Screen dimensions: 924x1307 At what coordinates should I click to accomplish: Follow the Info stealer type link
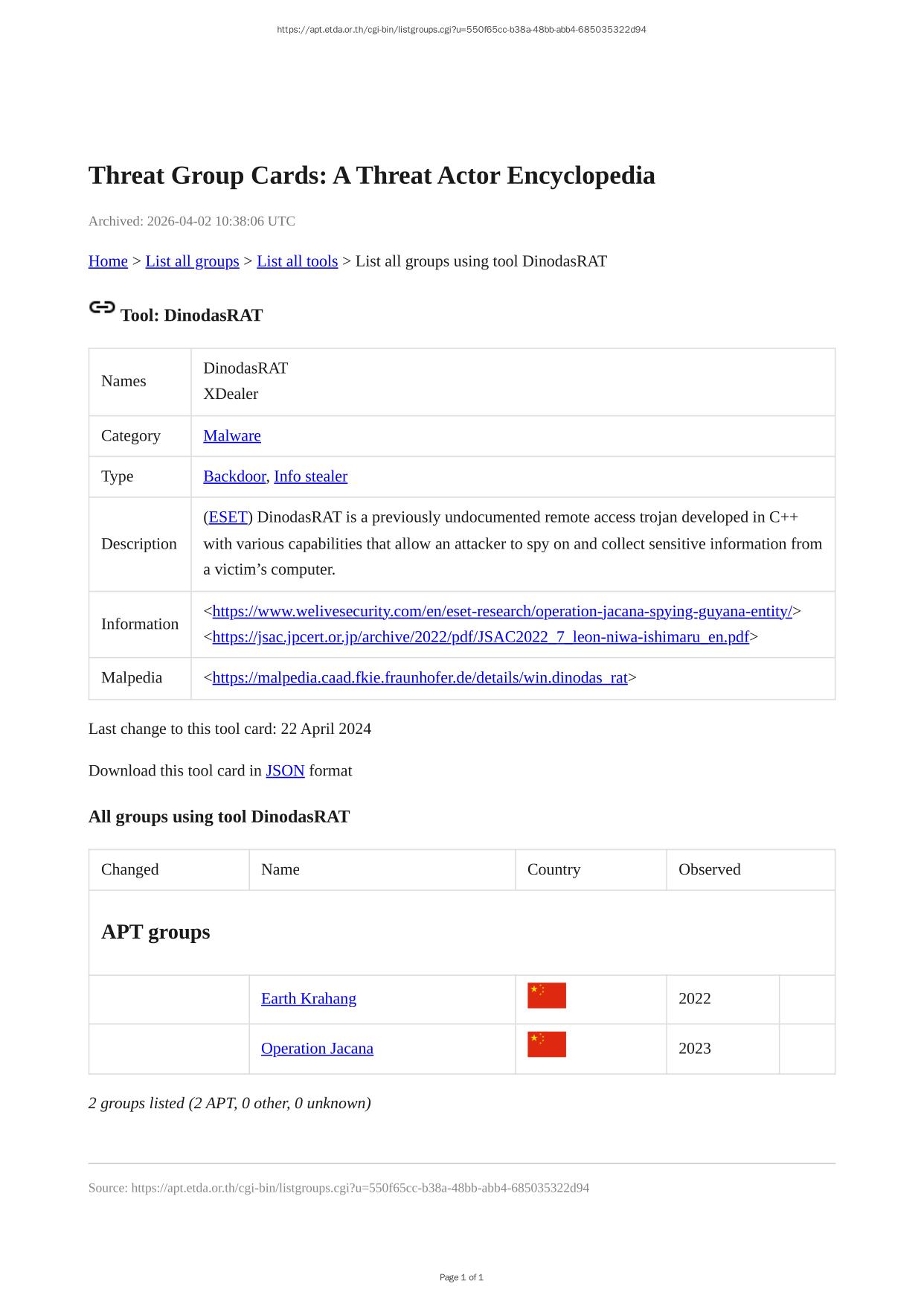(x=310, y=476)
